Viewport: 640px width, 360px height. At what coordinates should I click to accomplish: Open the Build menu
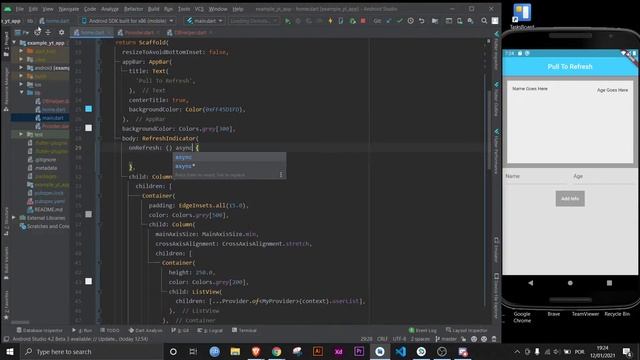tap(153, 9)
